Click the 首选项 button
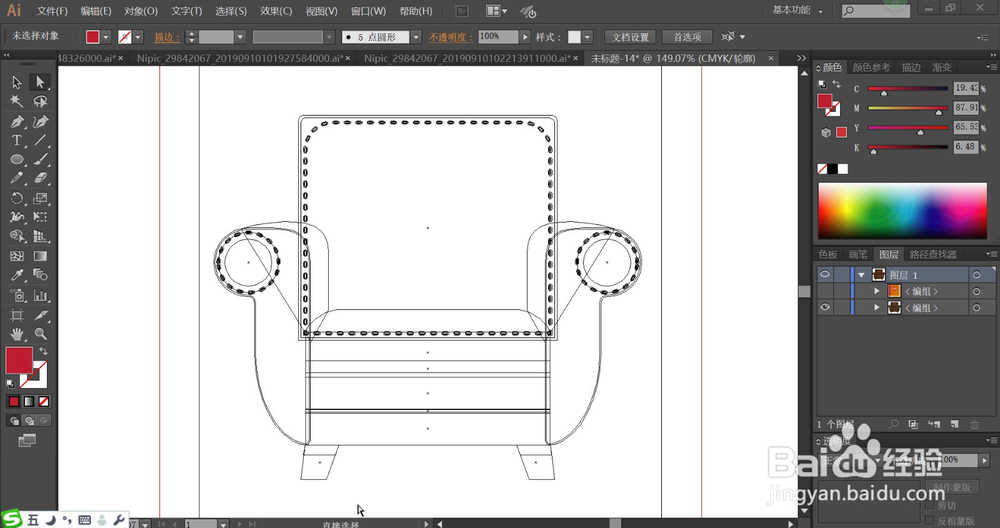Image resolution: width=1000 pixels, height=528 pixels. click(688, 37)
